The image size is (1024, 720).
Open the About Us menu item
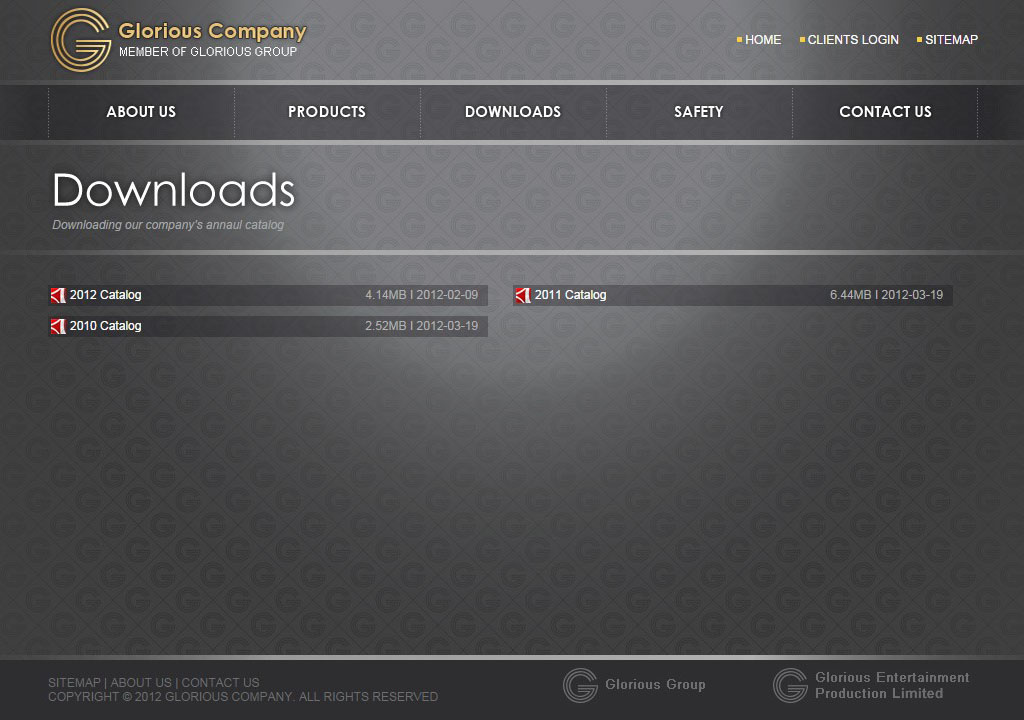coord(141,112)
